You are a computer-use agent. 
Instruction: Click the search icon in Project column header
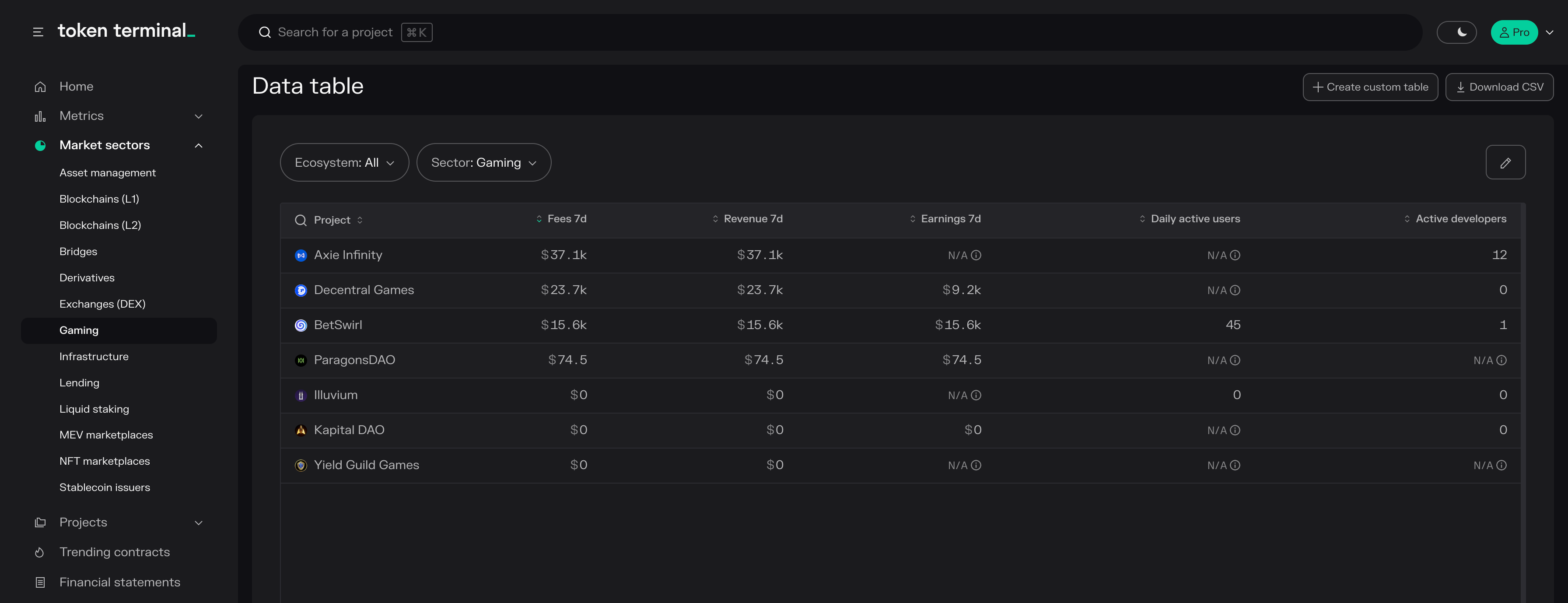pyautogui.click(x=301, y=221)
